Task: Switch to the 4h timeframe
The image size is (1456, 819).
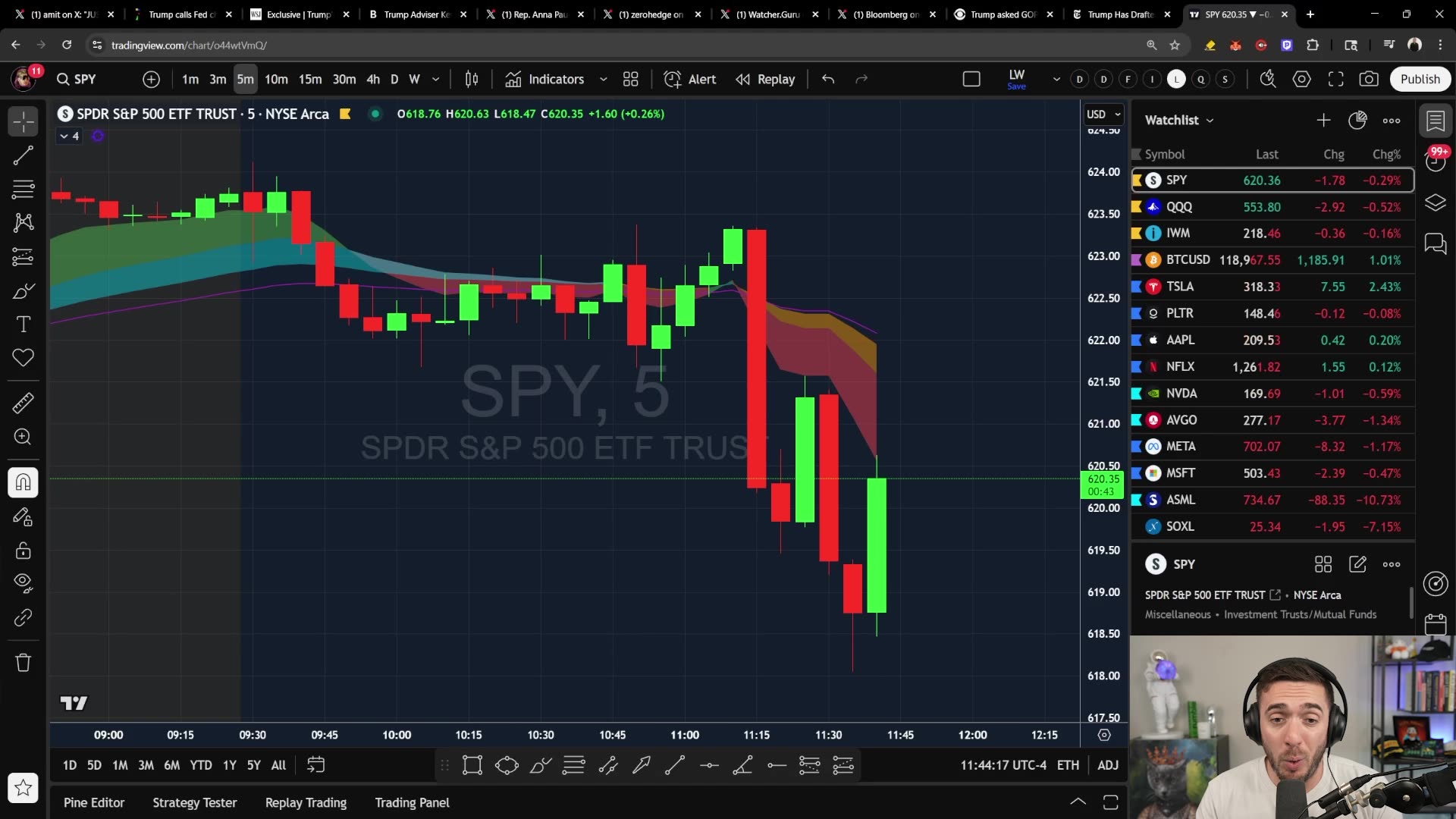Action: (373, 79)
